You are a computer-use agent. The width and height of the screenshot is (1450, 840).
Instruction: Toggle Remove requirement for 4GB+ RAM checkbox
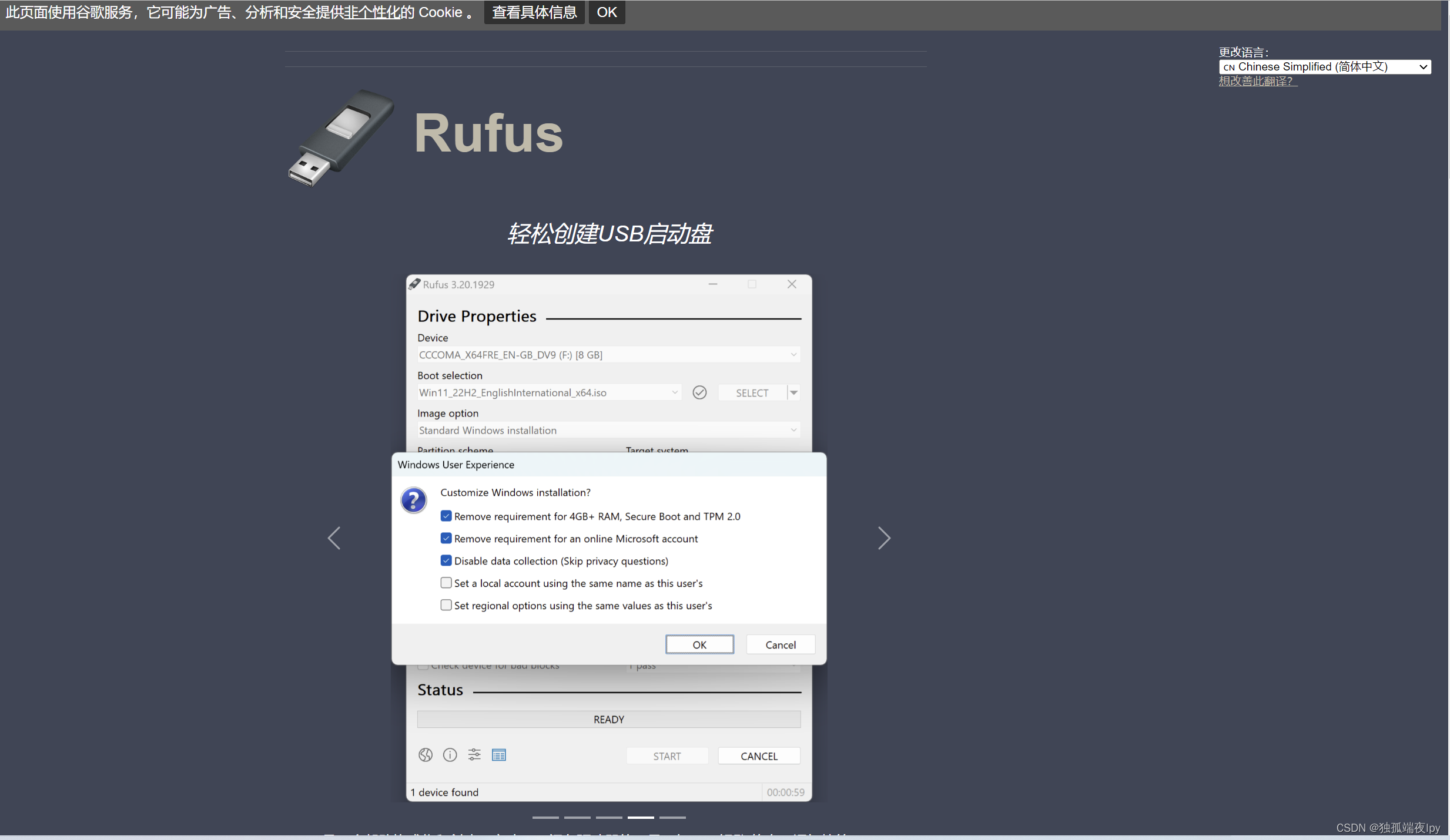[x=446, y=516]
